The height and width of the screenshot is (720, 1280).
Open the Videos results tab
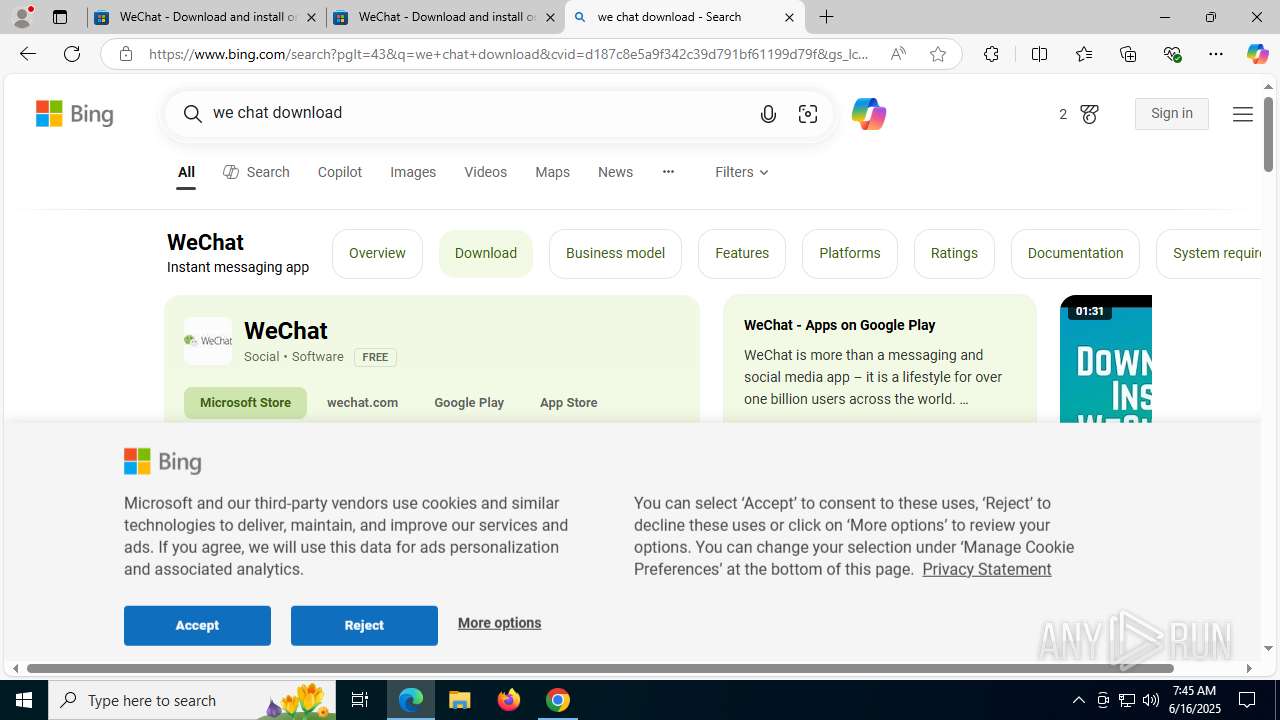point(485,172)
